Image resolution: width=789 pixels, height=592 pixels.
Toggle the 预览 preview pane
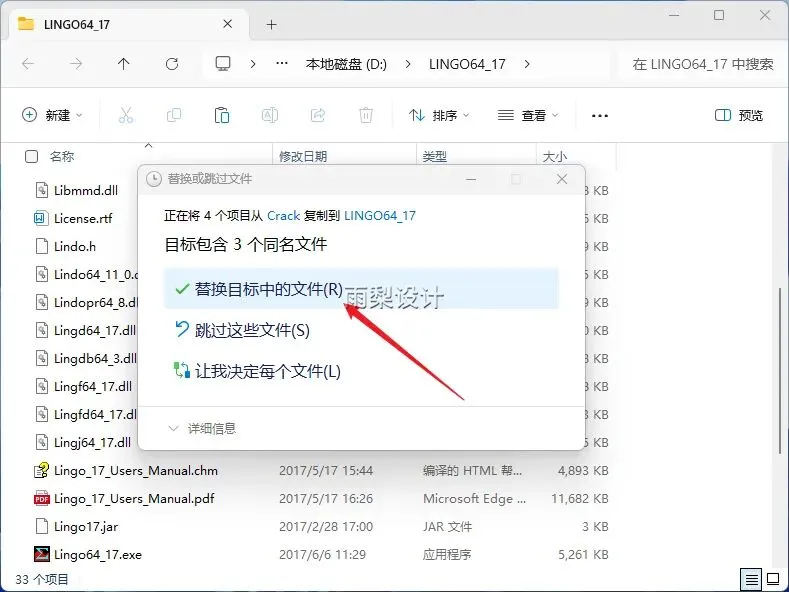point(738,115)
